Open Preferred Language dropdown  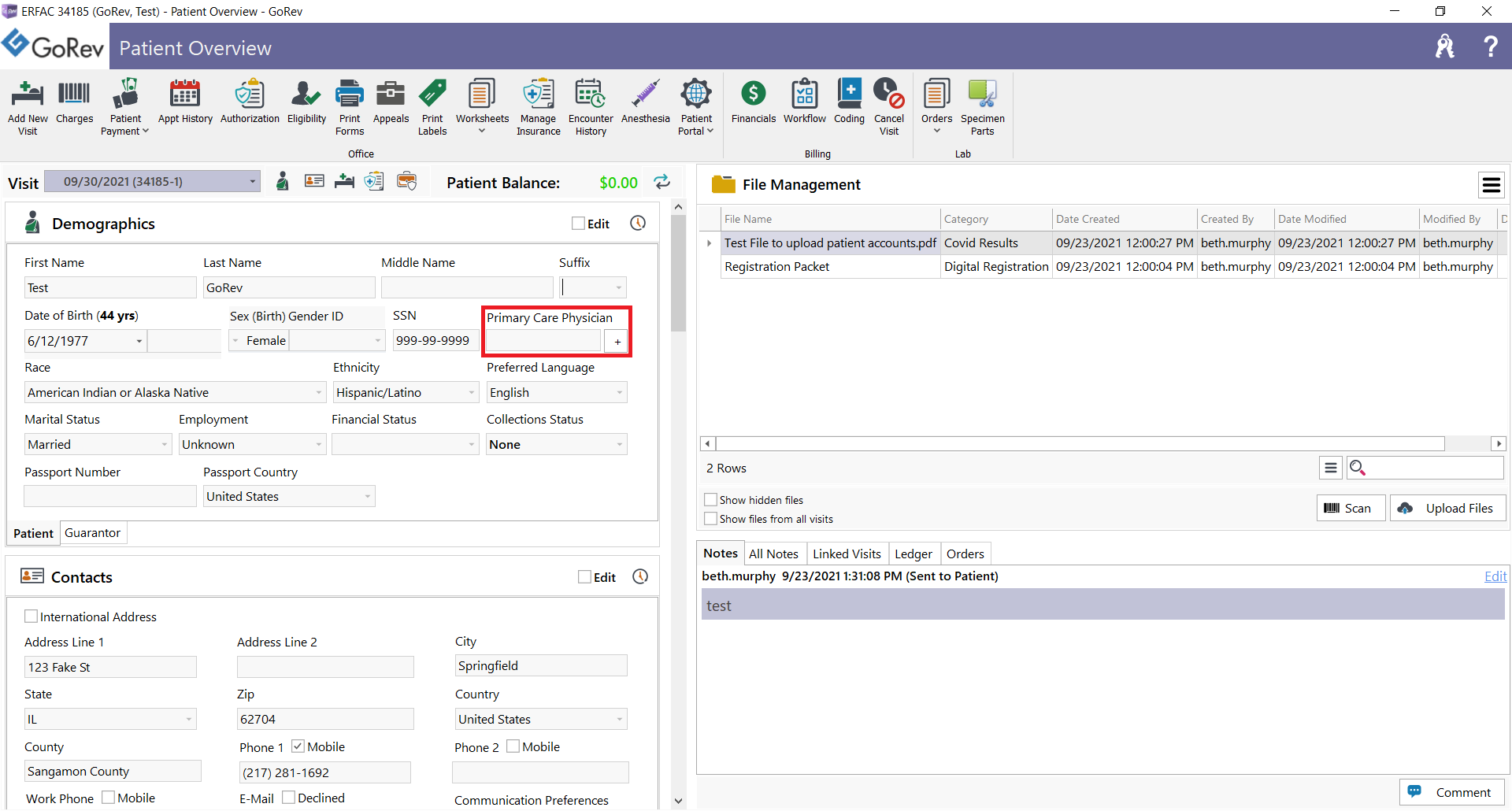coord(620,392)
